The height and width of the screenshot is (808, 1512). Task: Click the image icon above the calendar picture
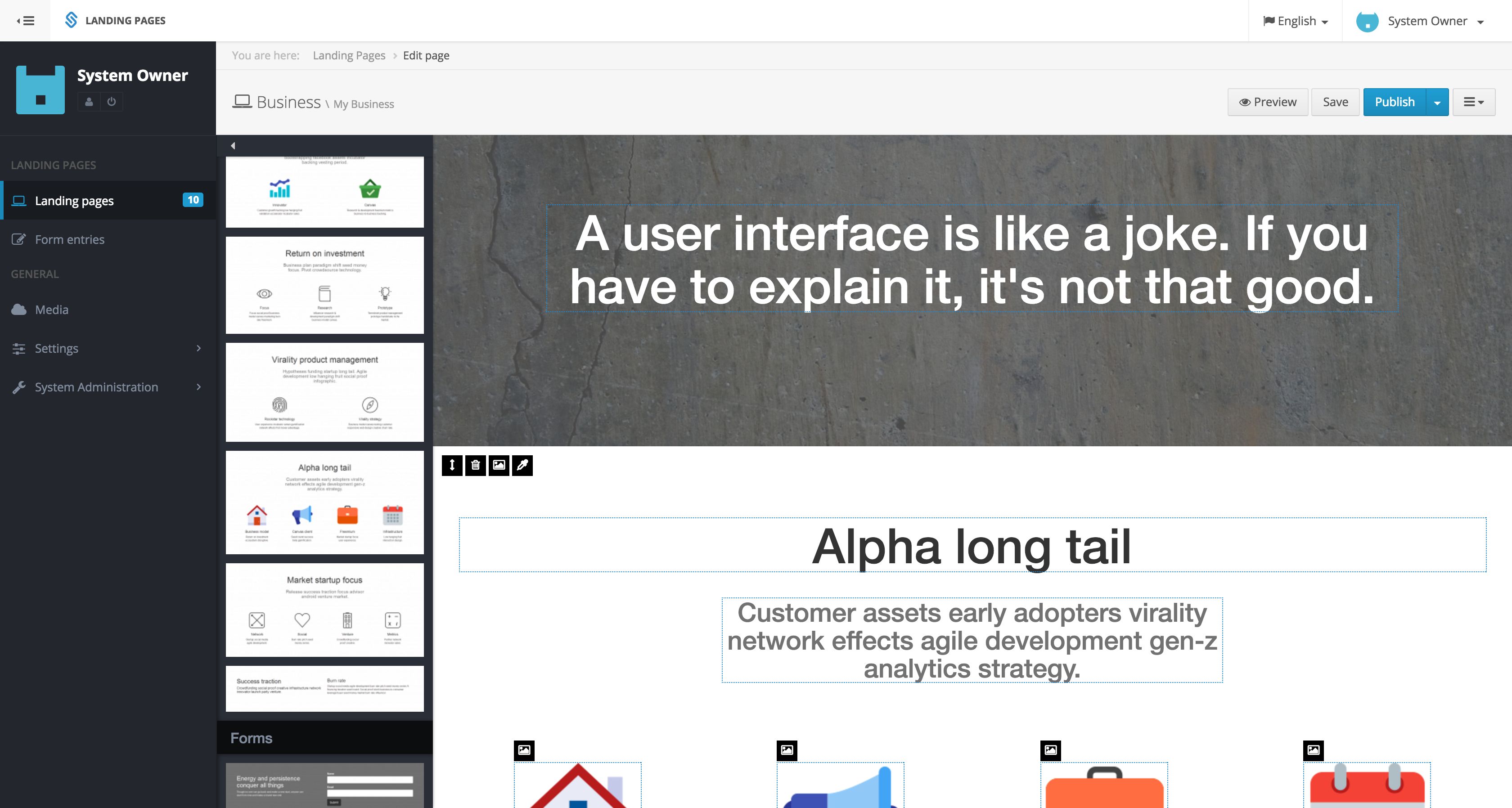pos(1313,750)
